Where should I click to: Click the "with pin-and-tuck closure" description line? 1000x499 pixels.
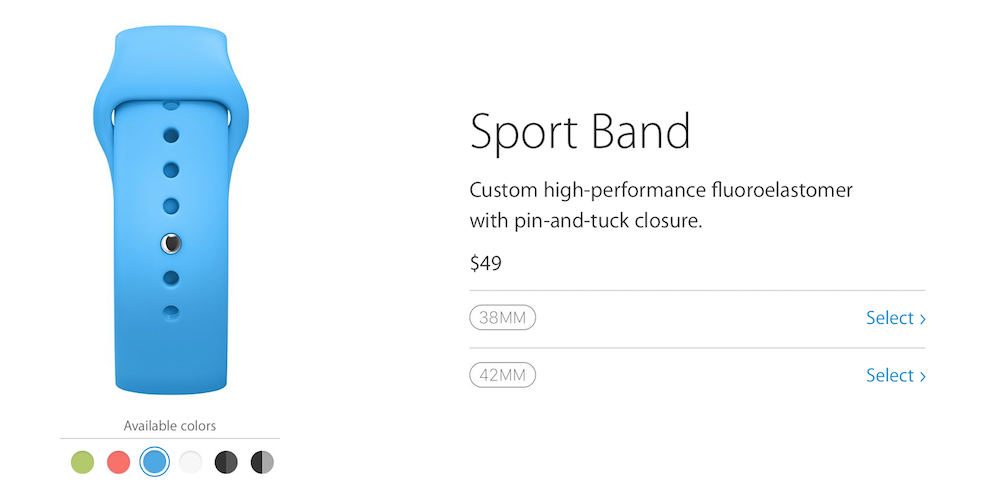point(586,220)
